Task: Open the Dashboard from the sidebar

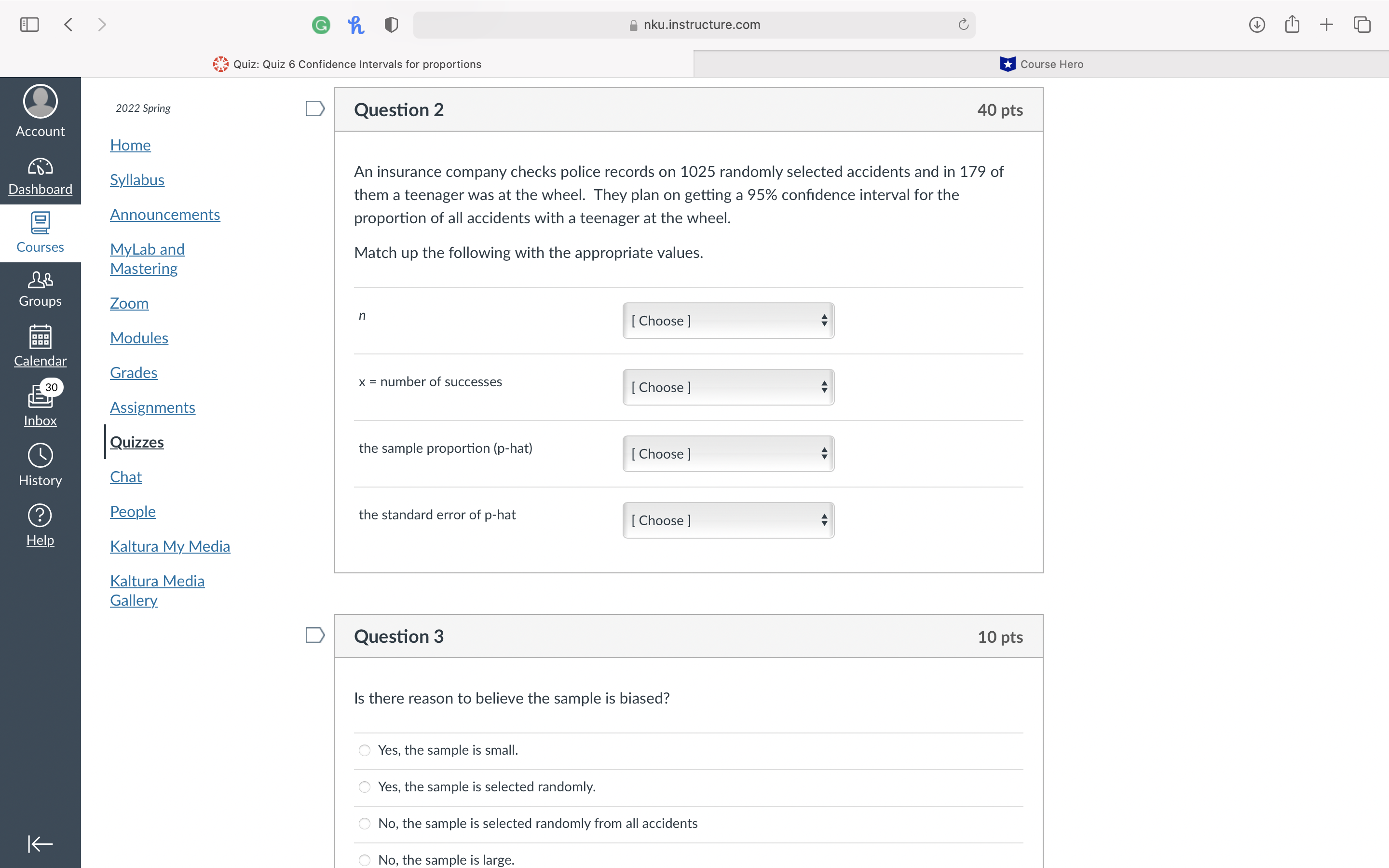Action: pos(40,175)
